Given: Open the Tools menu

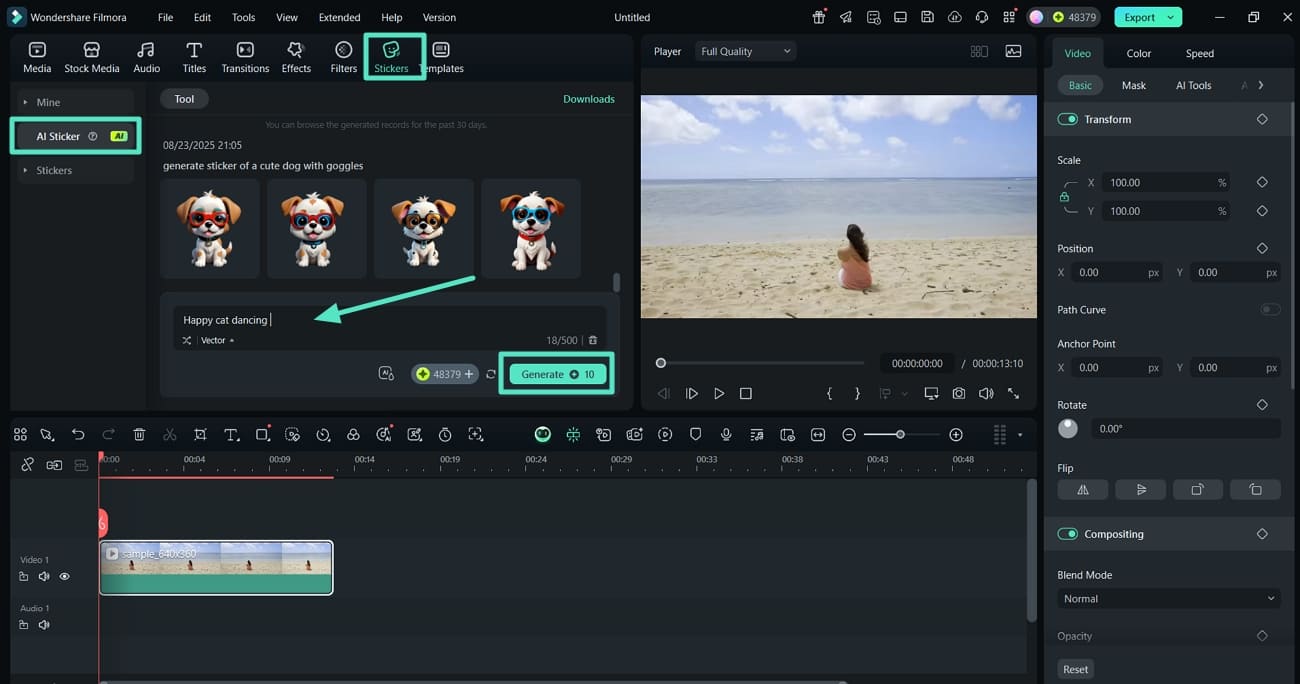Looking at the screenshot, I should point(243,17).
